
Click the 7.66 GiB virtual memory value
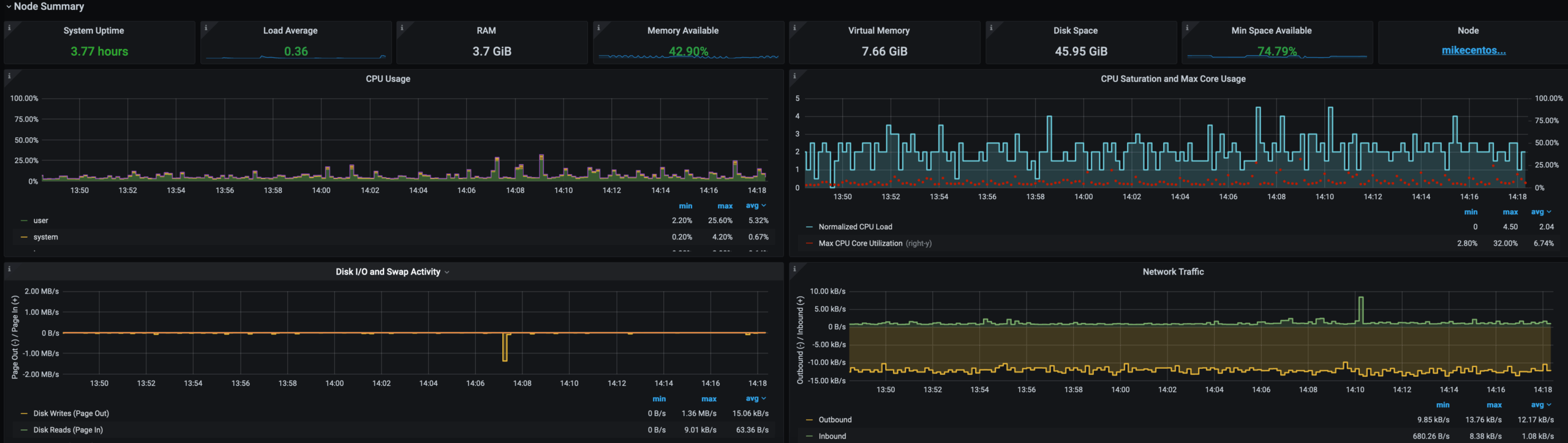pos(884,51)
